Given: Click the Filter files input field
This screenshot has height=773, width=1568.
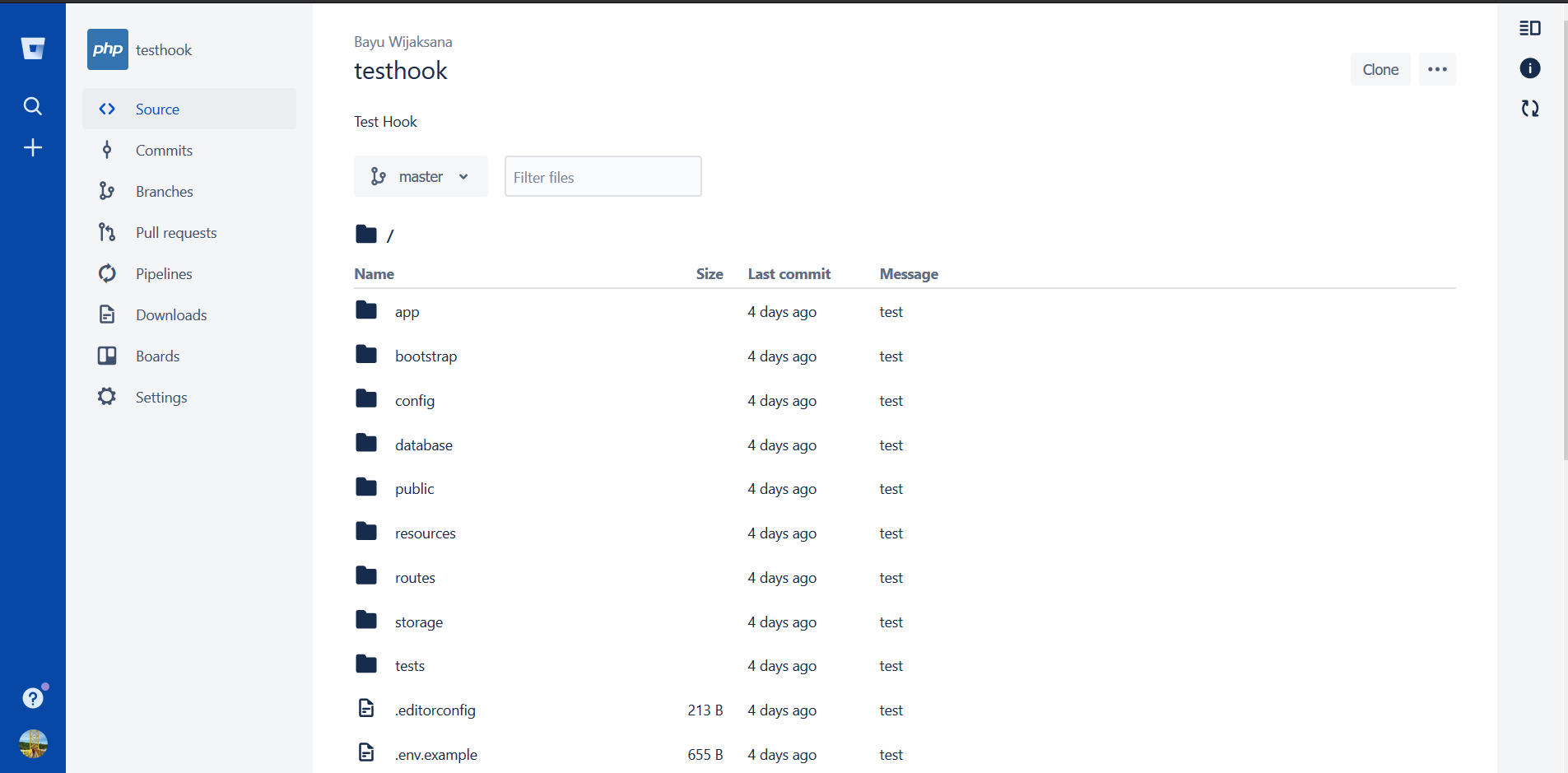Looking at the screenshot, I should [x=603, y=176].
